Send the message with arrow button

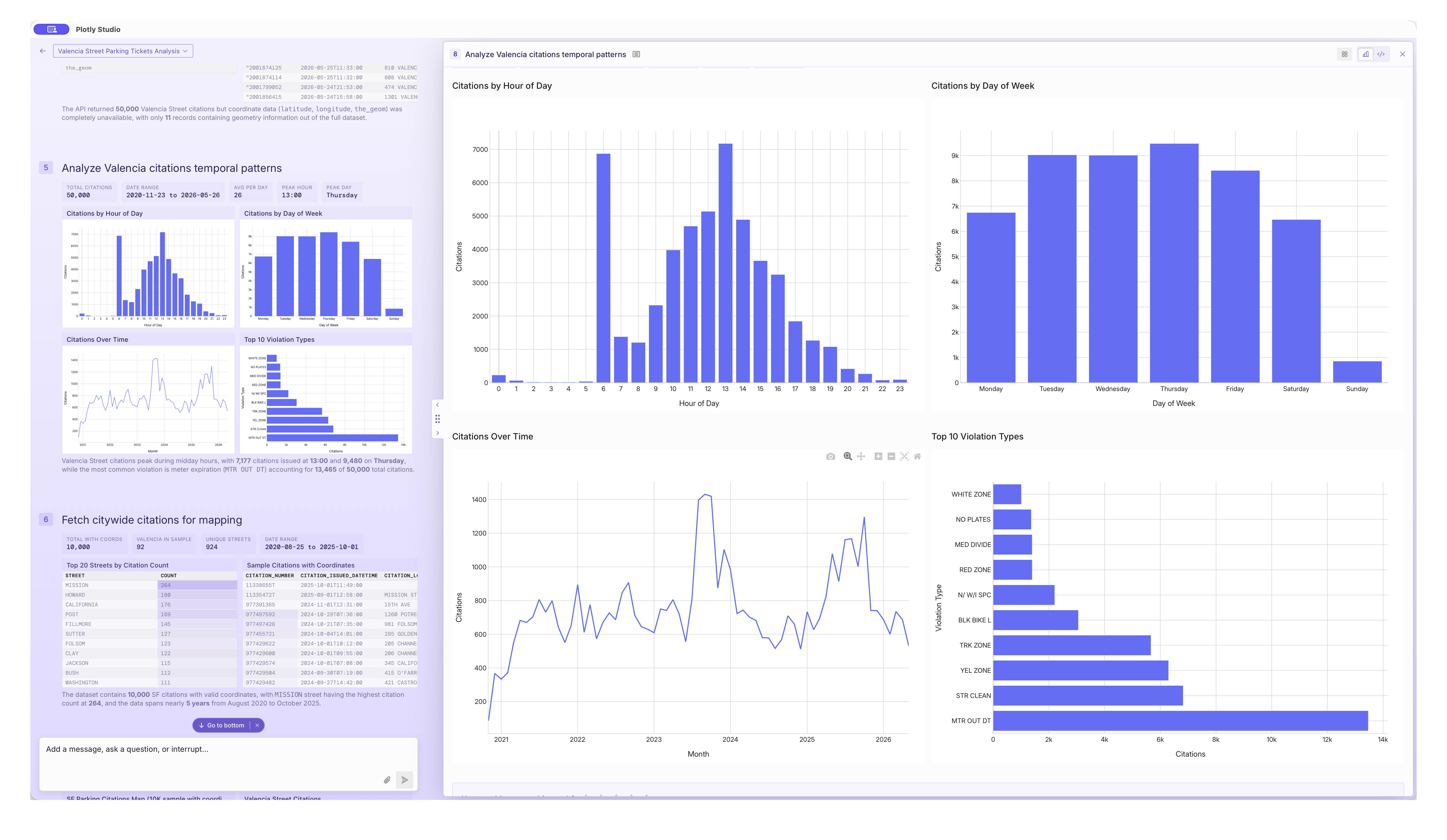[x=405, y=780]
